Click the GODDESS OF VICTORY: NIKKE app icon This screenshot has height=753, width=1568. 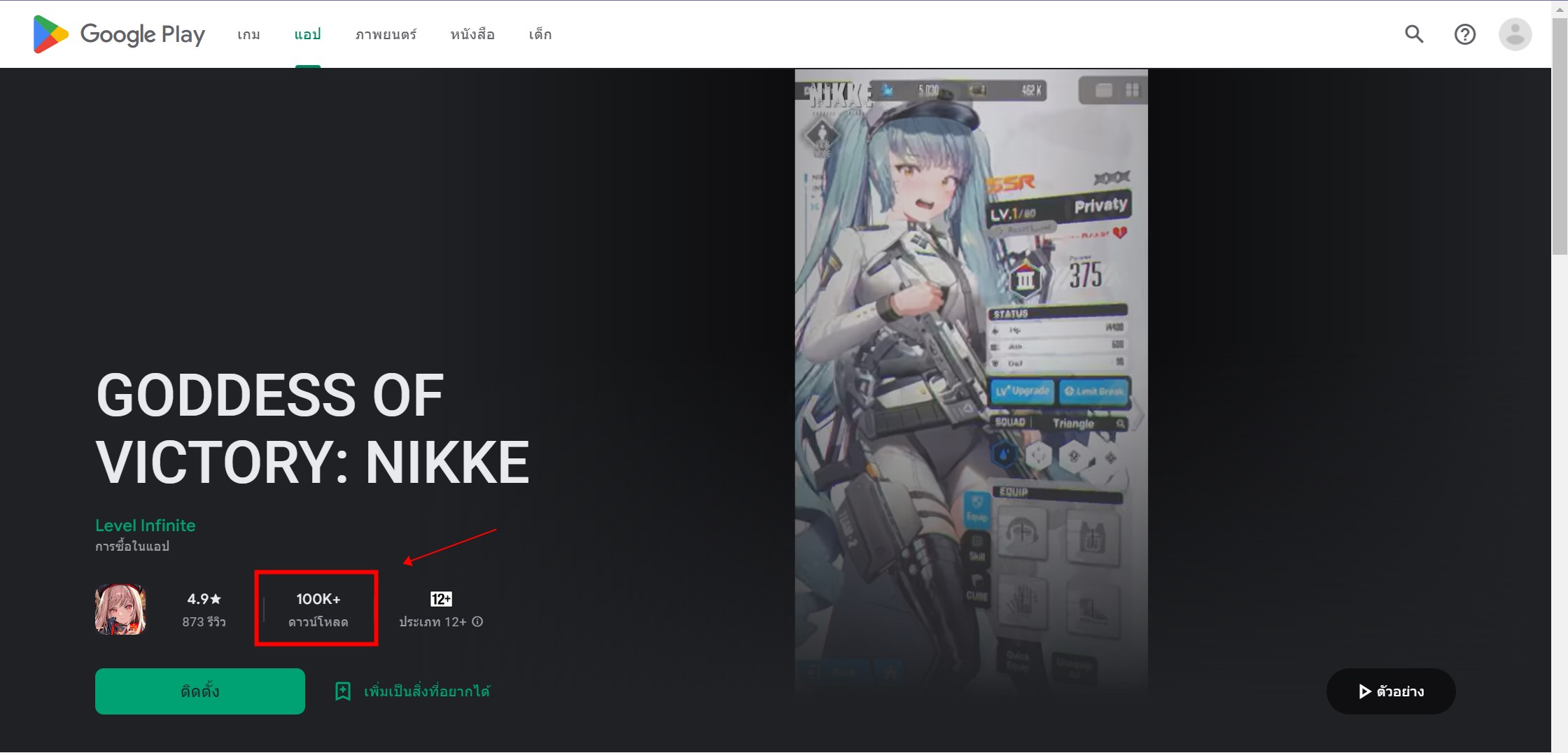coord(120,609)
